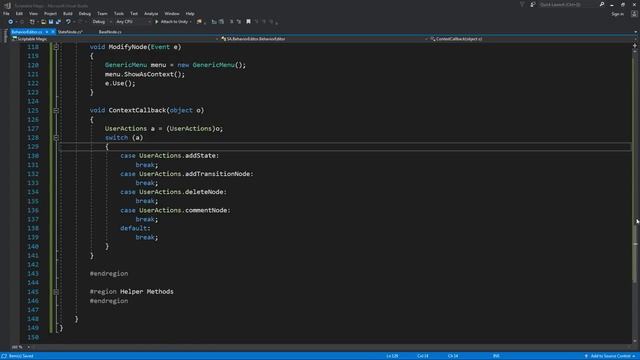640x360 pixels.
Task: Click the feedback icon in the title bar
Action: 533,4
